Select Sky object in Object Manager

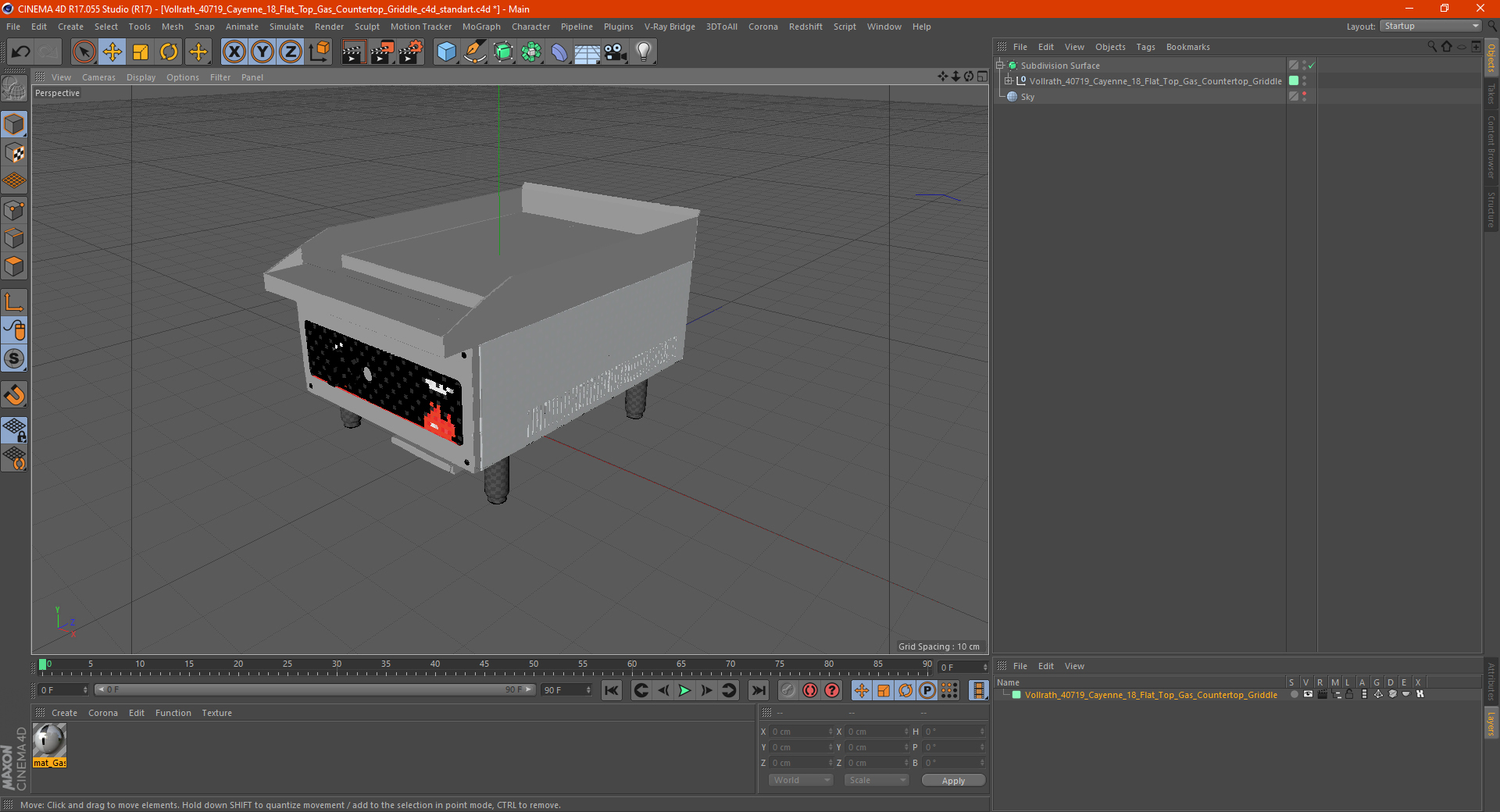(x=1027, y=97)
